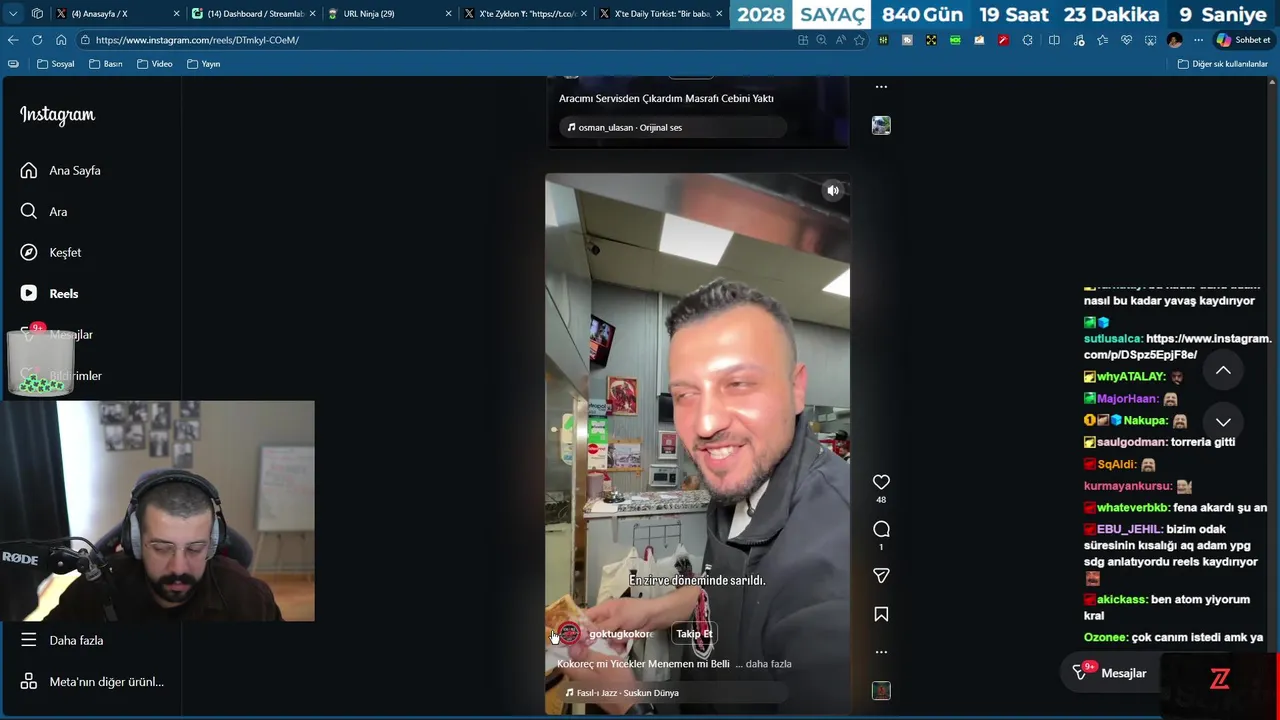
Task: Open the Yayın bookmarks folder
Action: coord(203,64)
